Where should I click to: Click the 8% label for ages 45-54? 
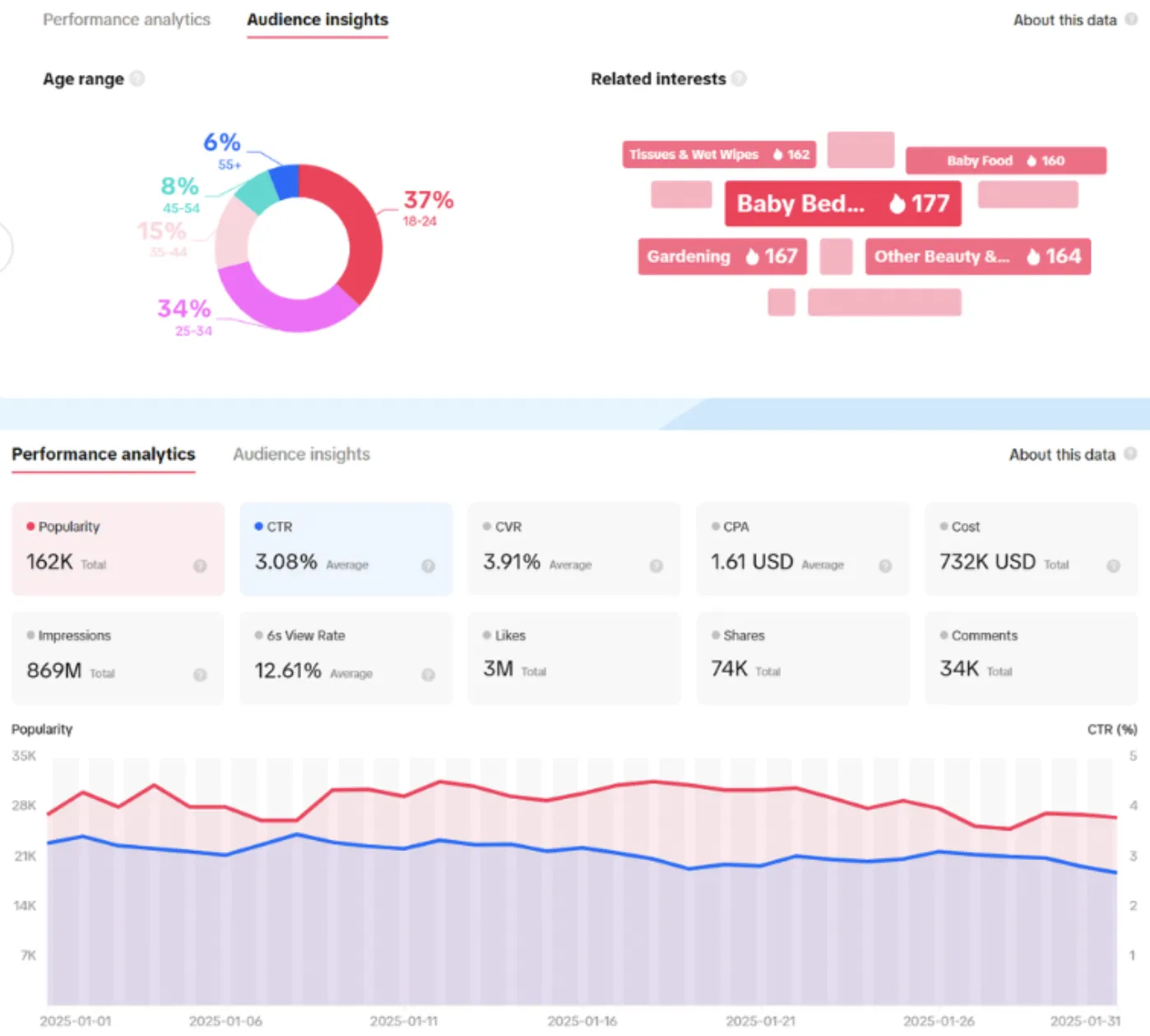[179, 186]
